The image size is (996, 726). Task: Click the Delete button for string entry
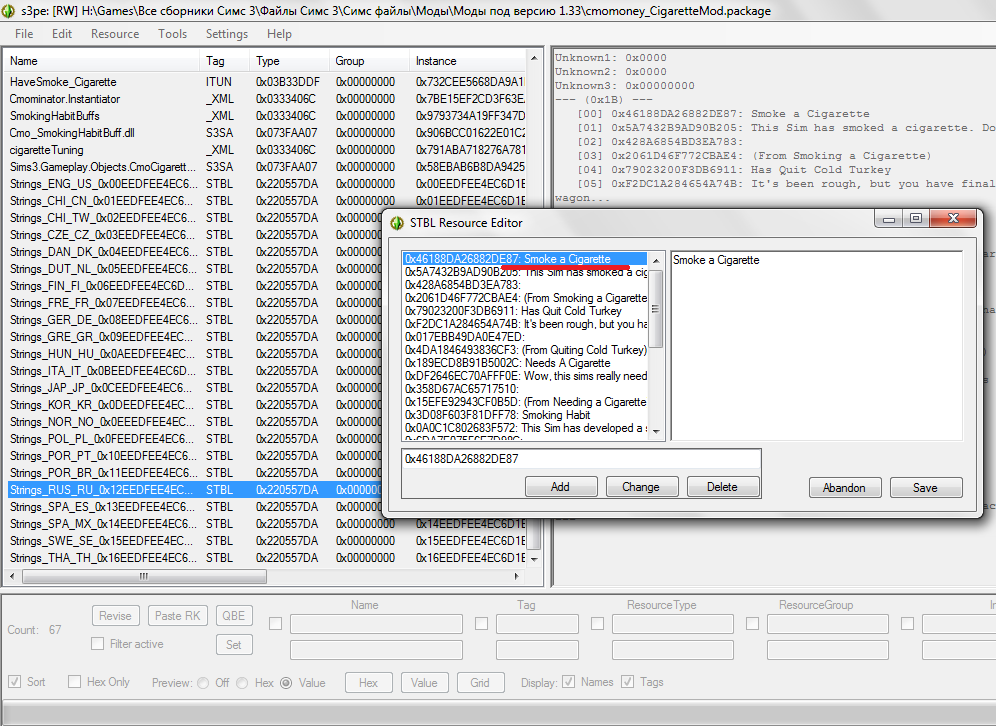pyautogui.click(x=721, y=487)
